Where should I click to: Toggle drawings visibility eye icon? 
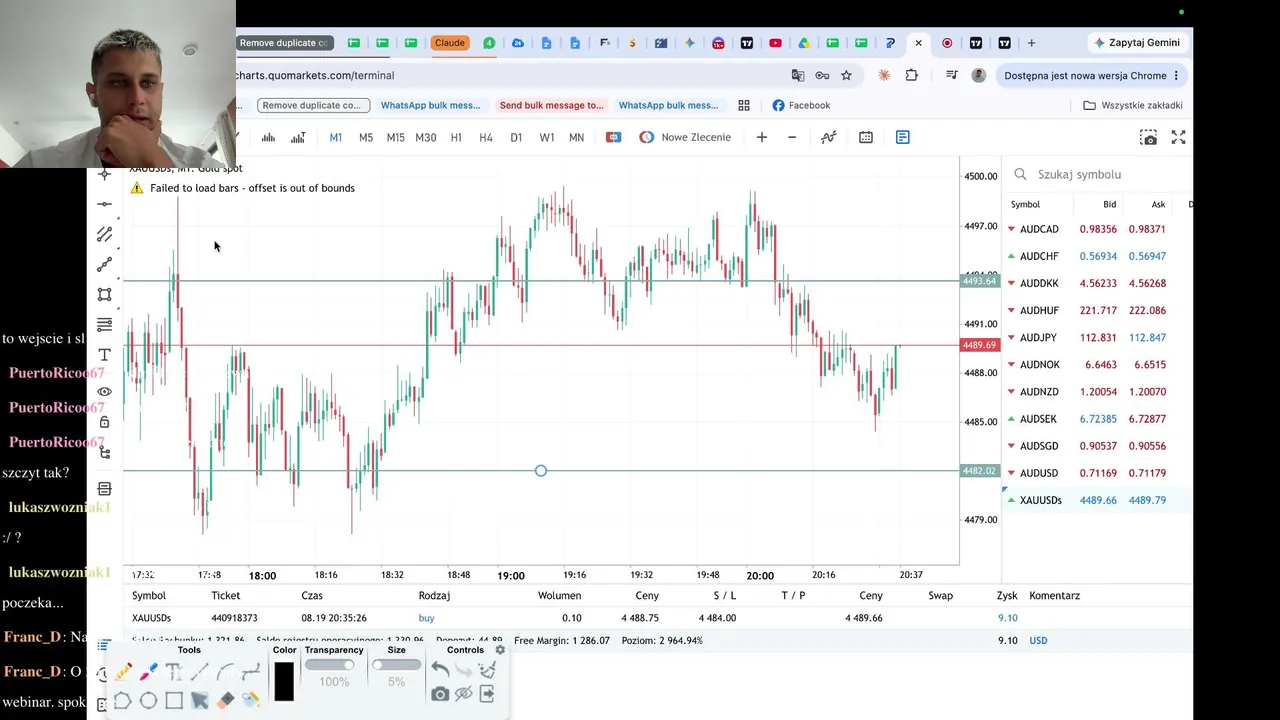(x=105, y=392)
